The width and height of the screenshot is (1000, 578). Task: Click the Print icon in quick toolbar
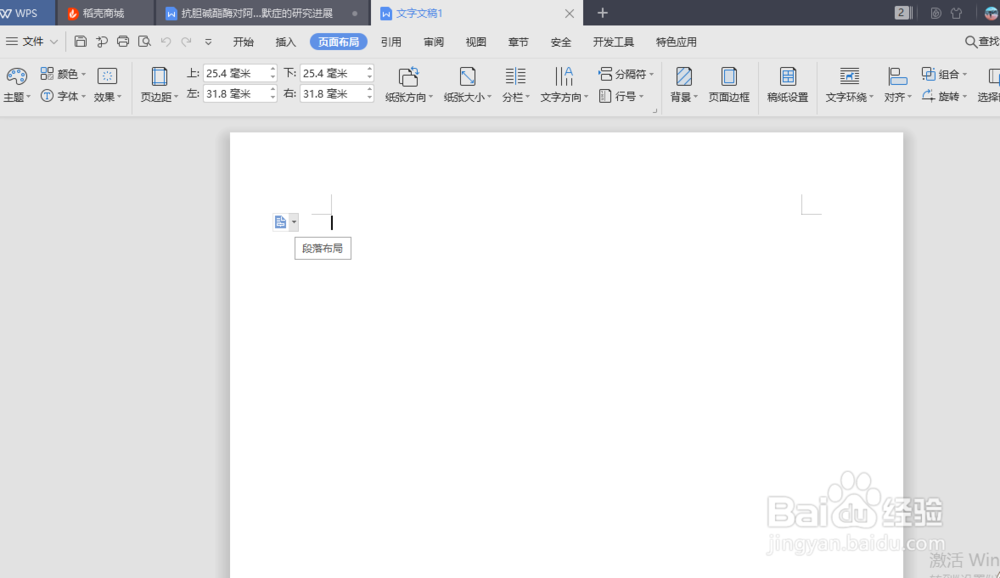point(123,41)
